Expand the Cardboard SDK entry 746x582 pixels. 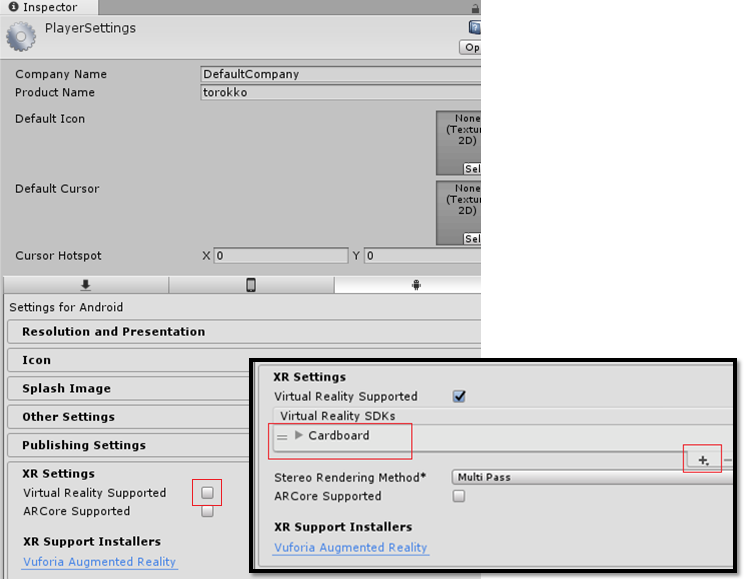299,436
